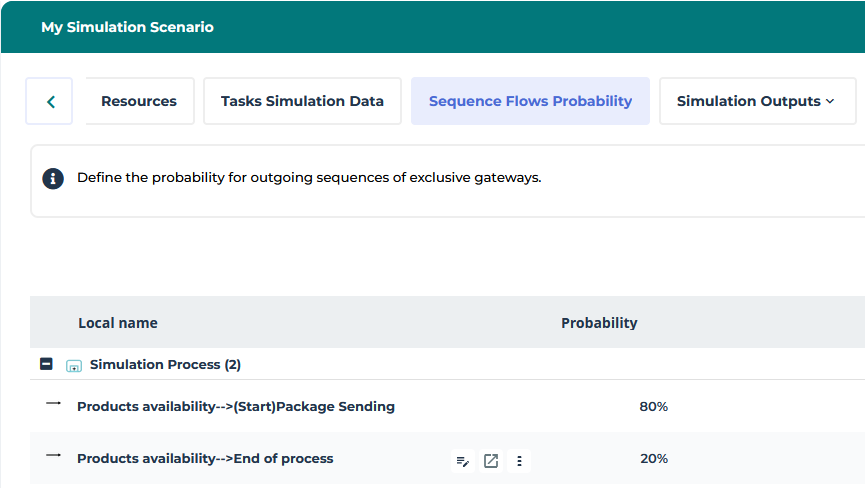Click the arrow icon beside End of process flow
865x488 pixels.
pyautogui.click(x=53, y=456)
